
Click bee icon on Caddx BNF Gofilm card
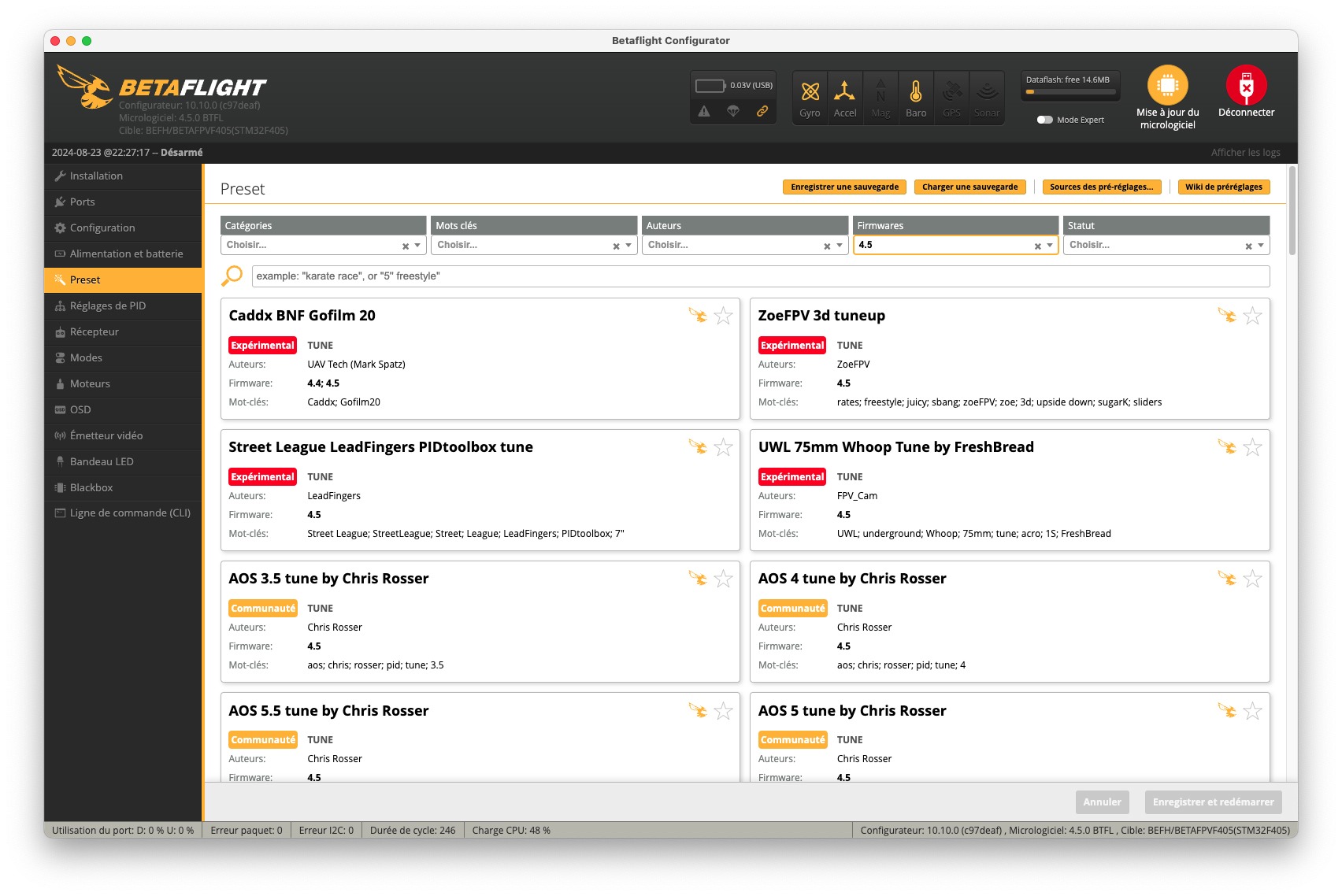pos(698,316)
